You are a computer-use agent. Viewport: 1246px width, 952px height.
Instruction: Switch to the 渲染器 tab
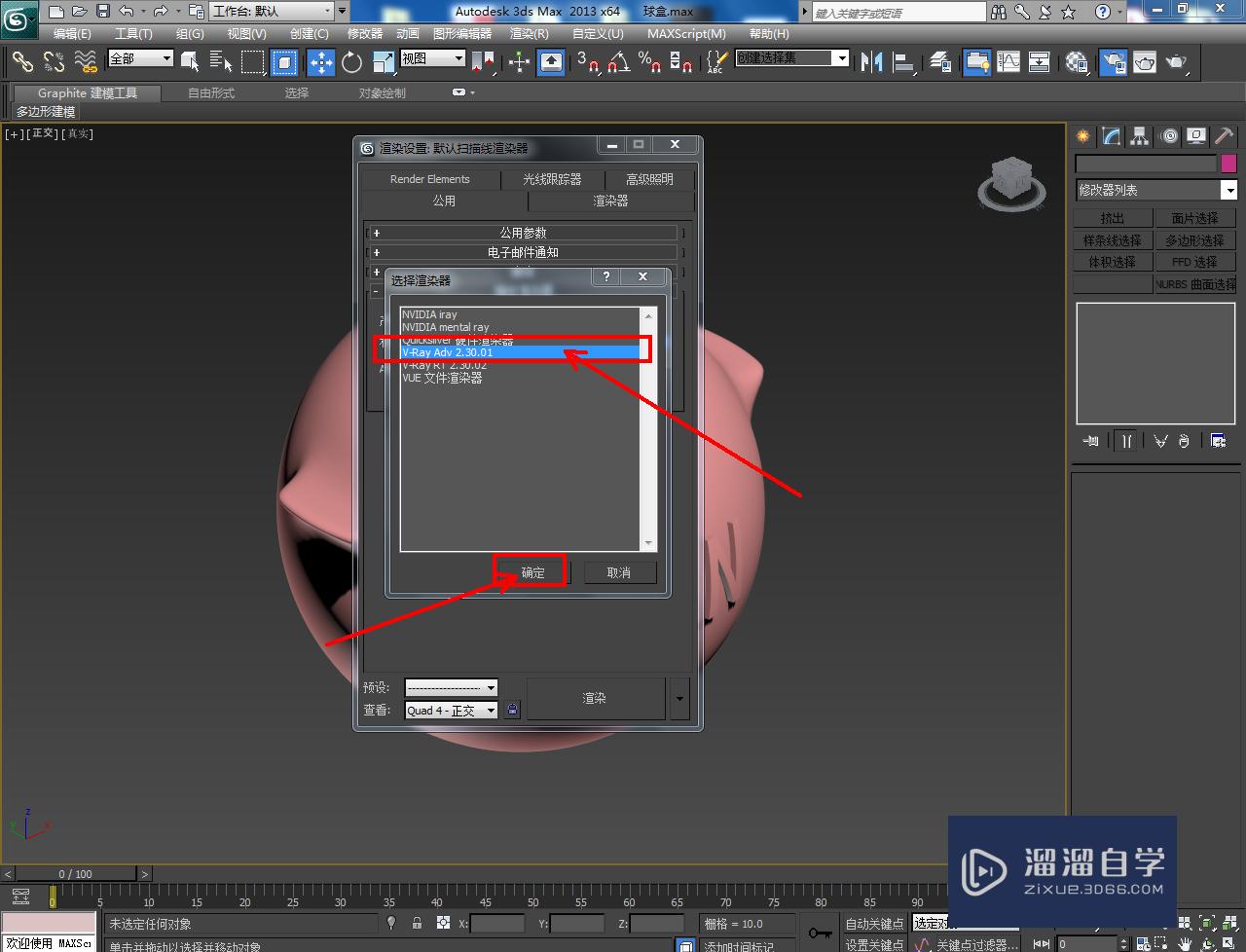tap(610, 201)
